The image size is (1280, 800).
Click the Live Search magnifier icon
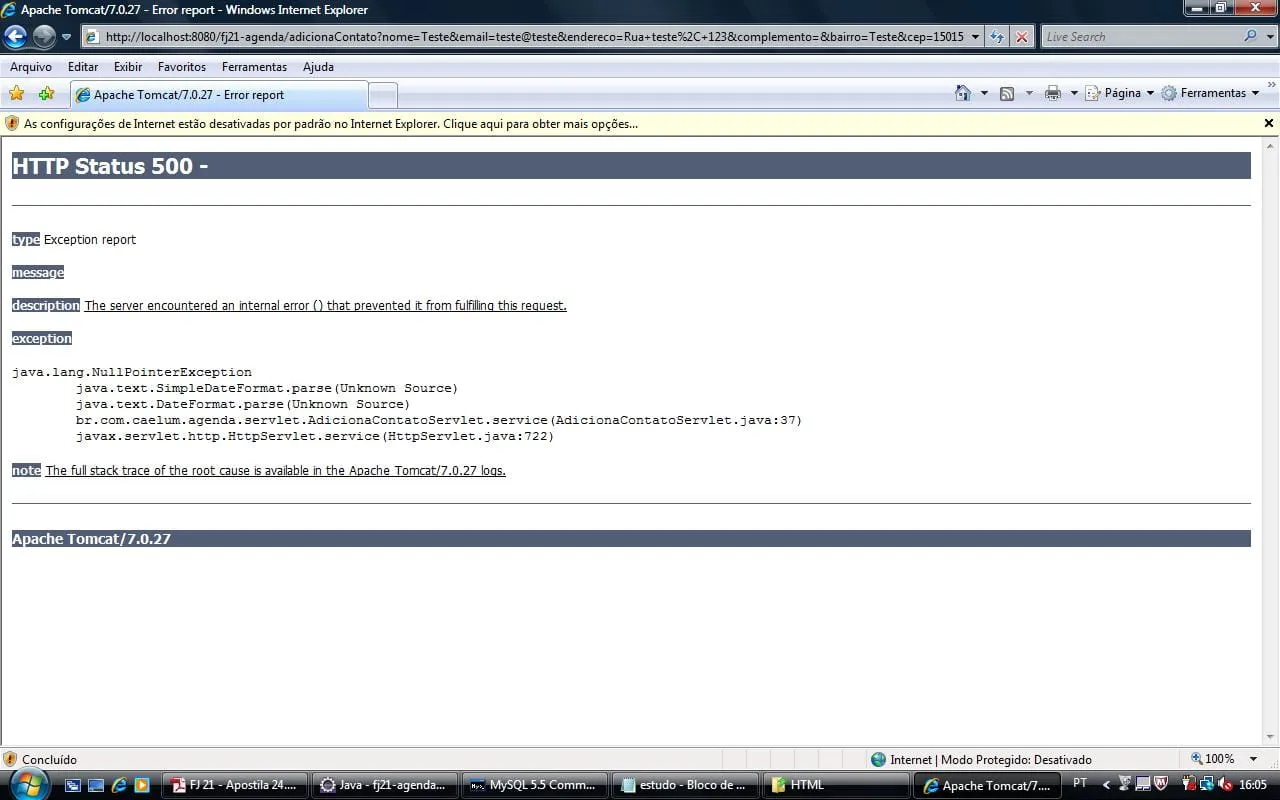click(1251, 37)
